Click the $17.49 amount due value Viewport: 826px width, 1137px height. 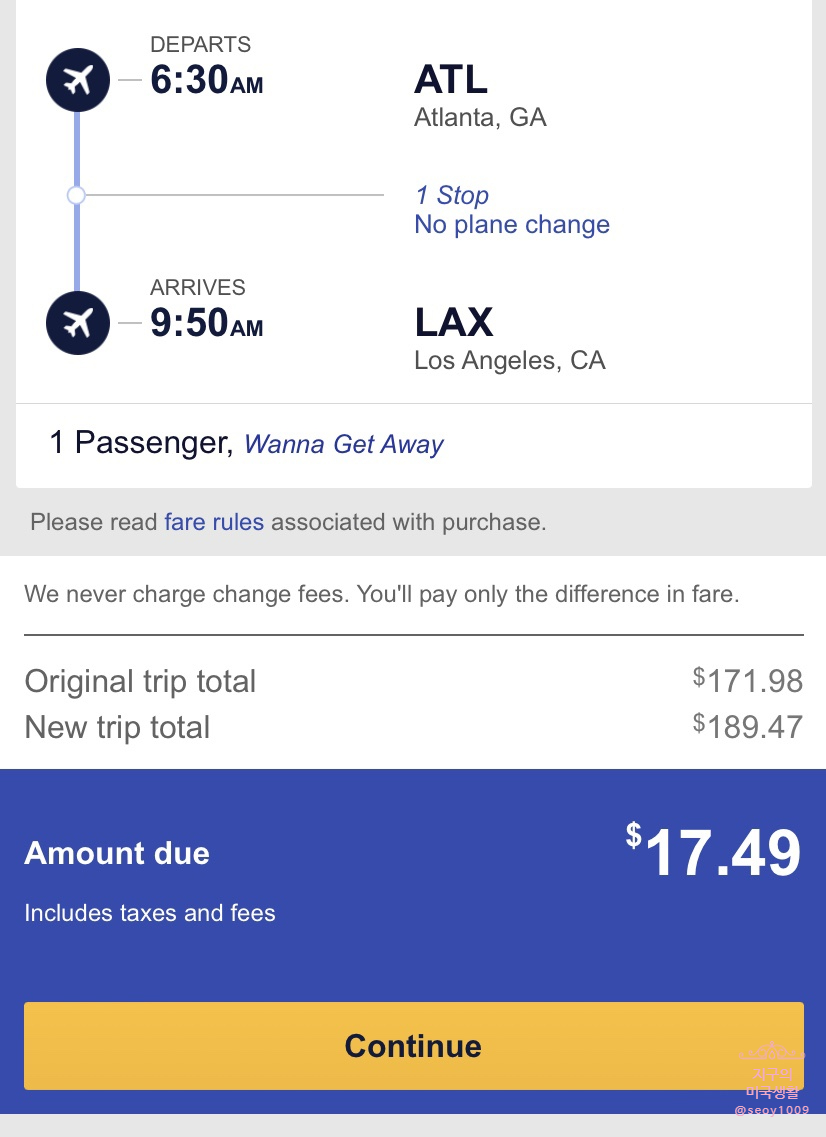[714, 852]
